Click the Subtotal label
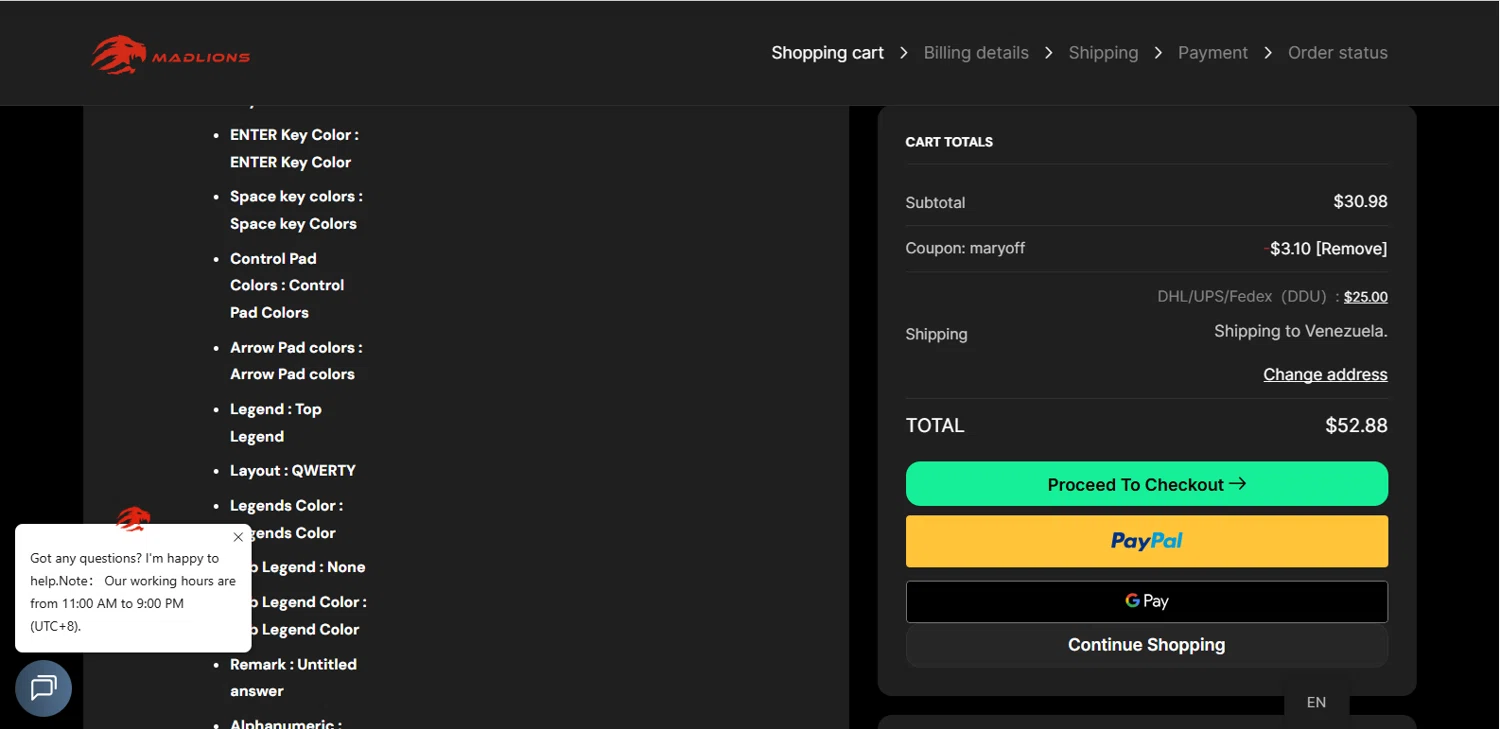1500x729 pixels. pos(935,203)
